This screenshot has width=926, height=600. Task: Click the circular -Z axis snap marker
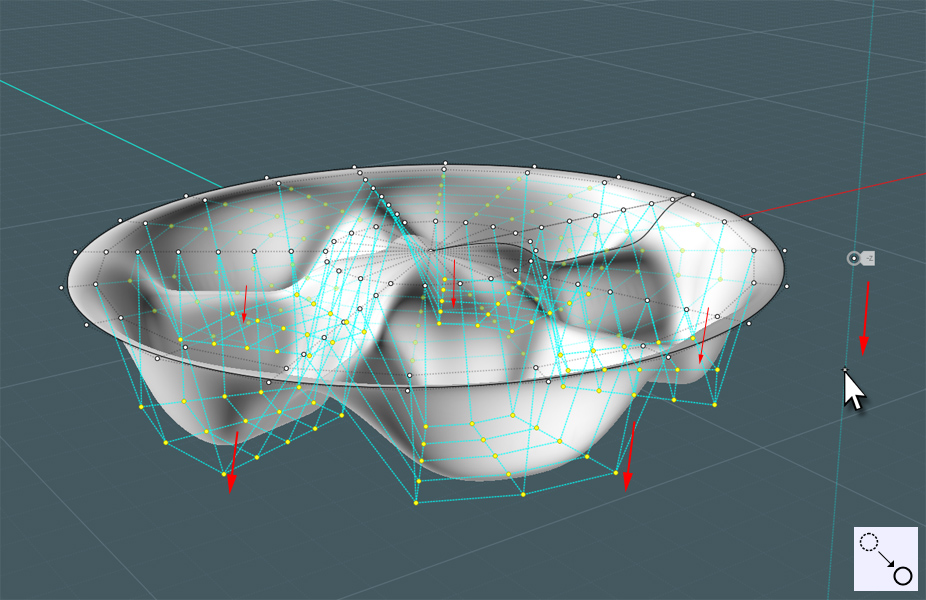click(x=853, y=258)
